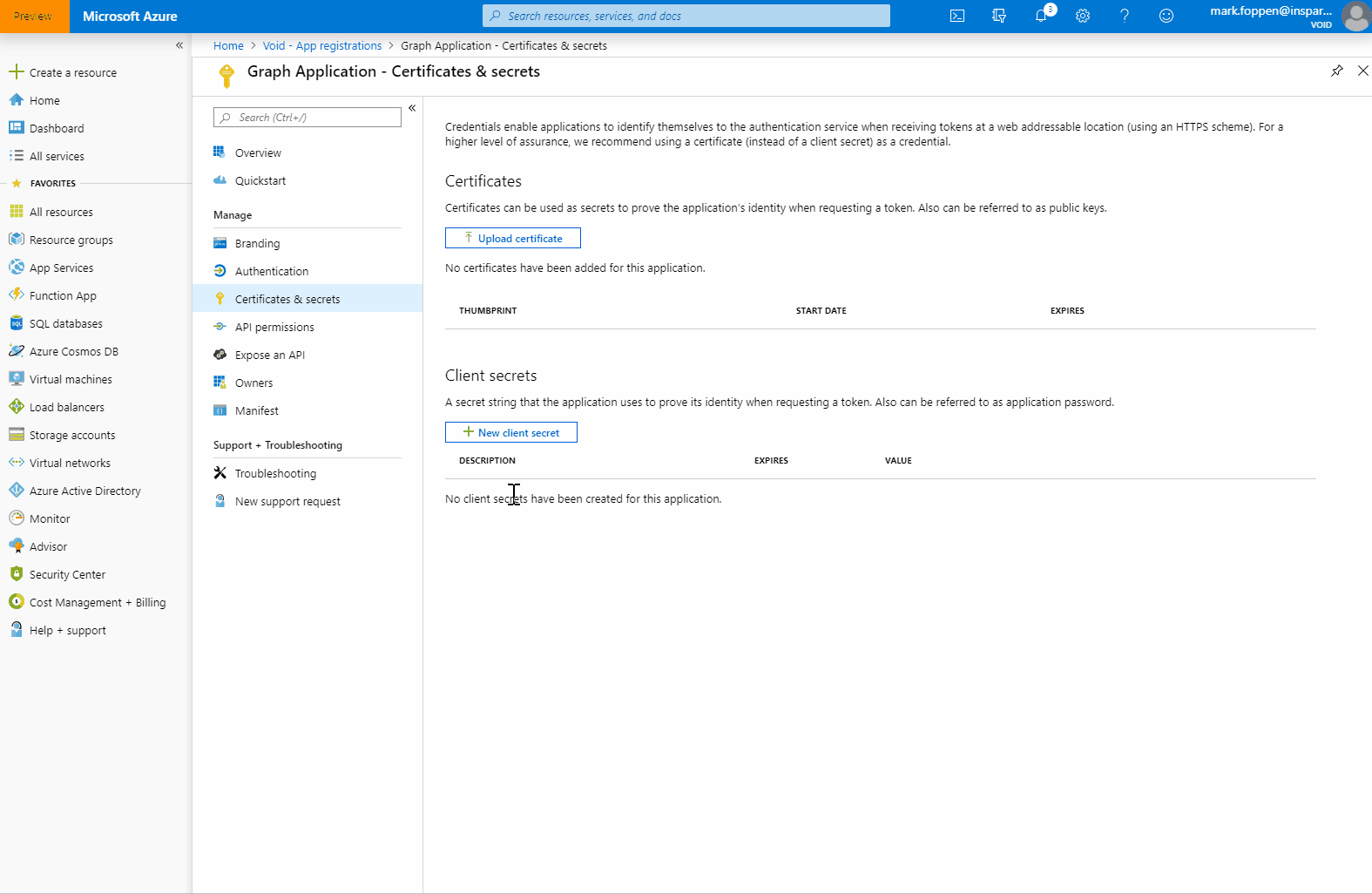
Task: Click the Preview badge
Action: pyautogui.click(x=34, y=16)
